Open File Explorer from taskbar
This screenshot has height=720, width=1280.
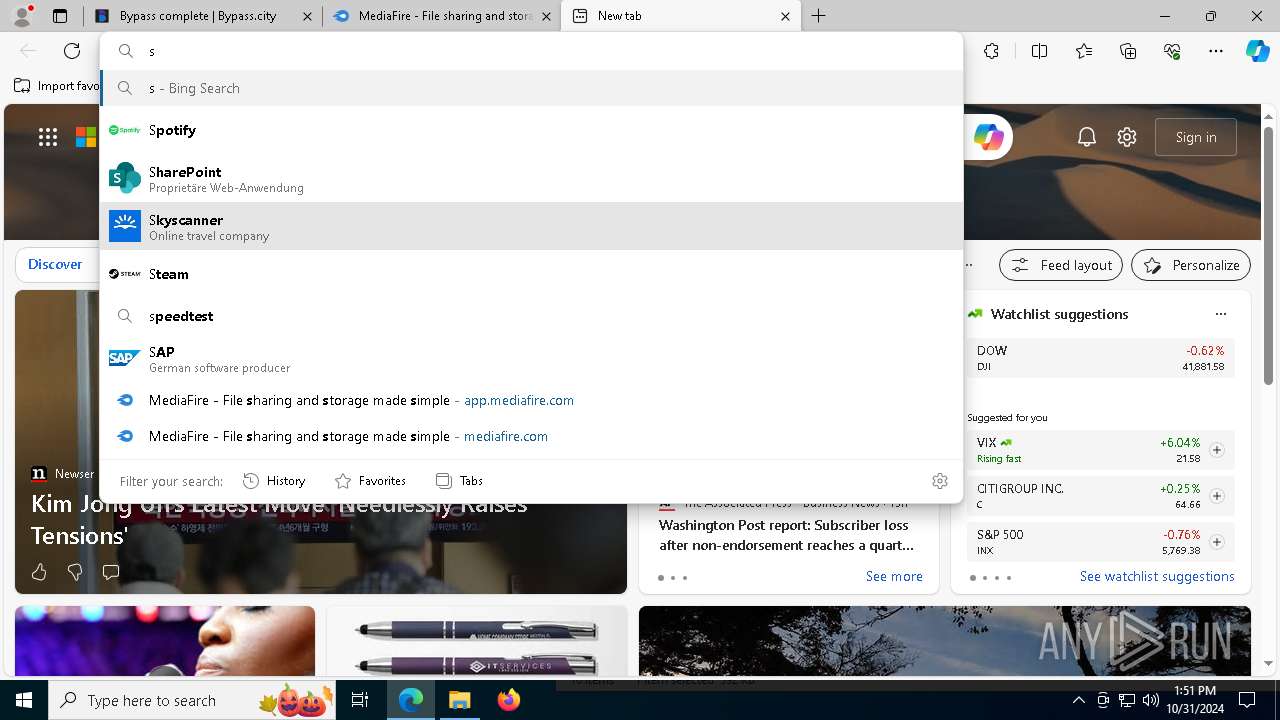pyautogui.click(x=459, y=700)
